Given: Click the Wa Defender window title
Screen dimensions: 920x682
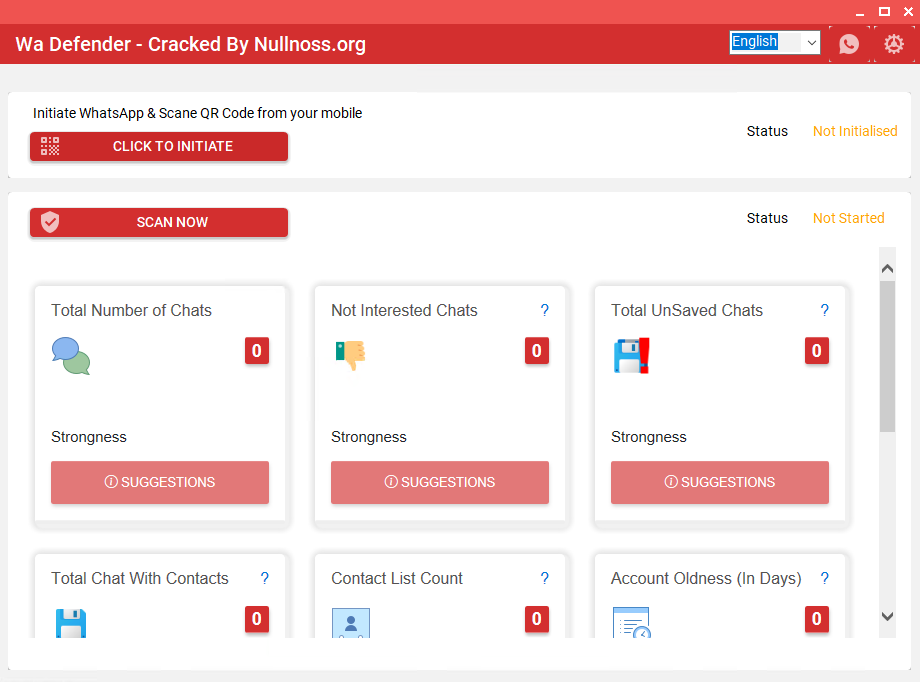Looking at the screenshot, I should tap(191, 44).
